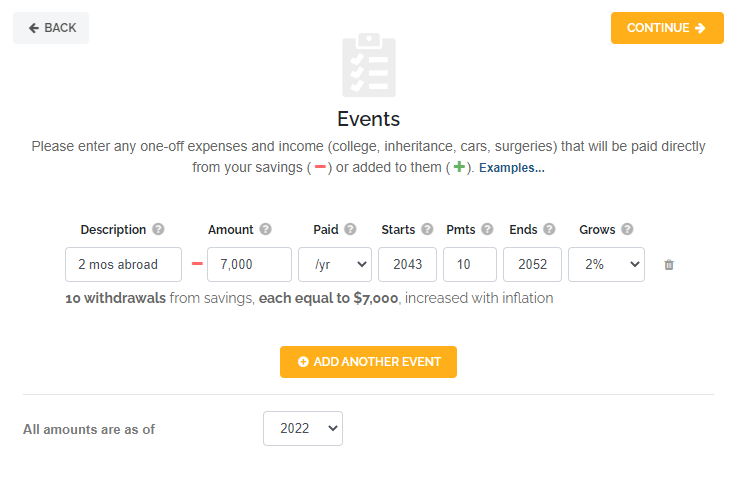This screenshot has height=484, width=737.
Task: Click the Starts year field 2043
Action: click(x=408, y=265)
